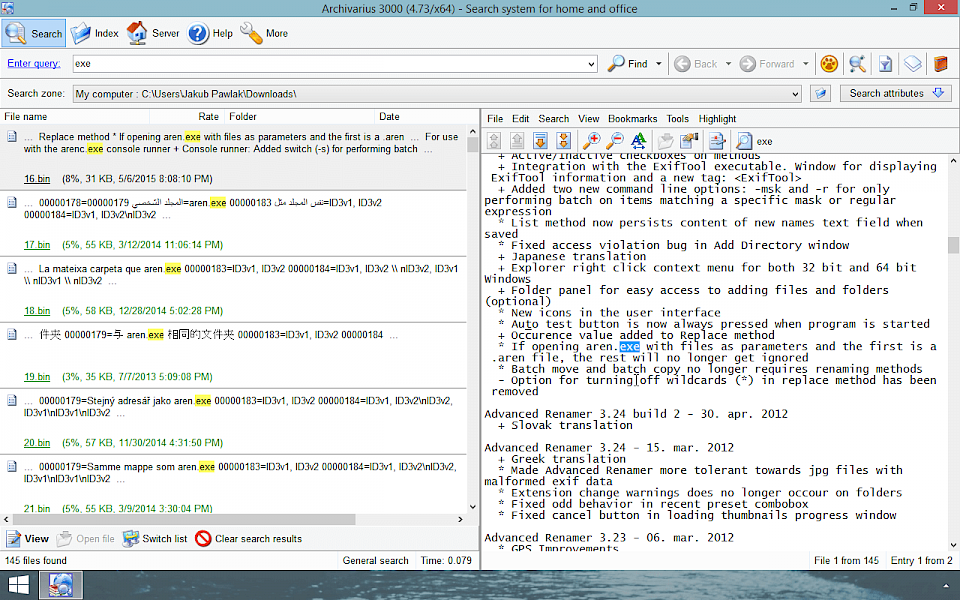Click the document filter funnel icon

click(x=885, y=64)
